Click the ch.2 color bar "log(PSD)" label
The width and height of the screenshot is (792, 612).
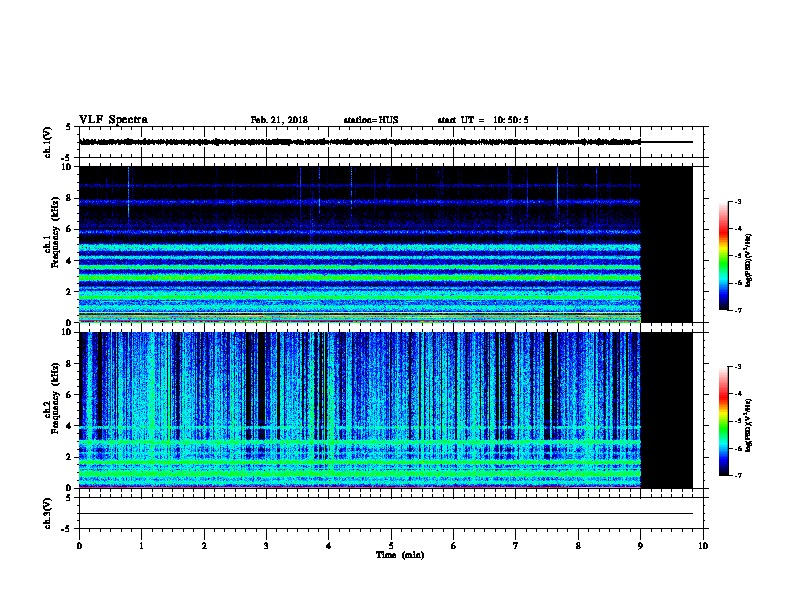click(x=748, y=425)
